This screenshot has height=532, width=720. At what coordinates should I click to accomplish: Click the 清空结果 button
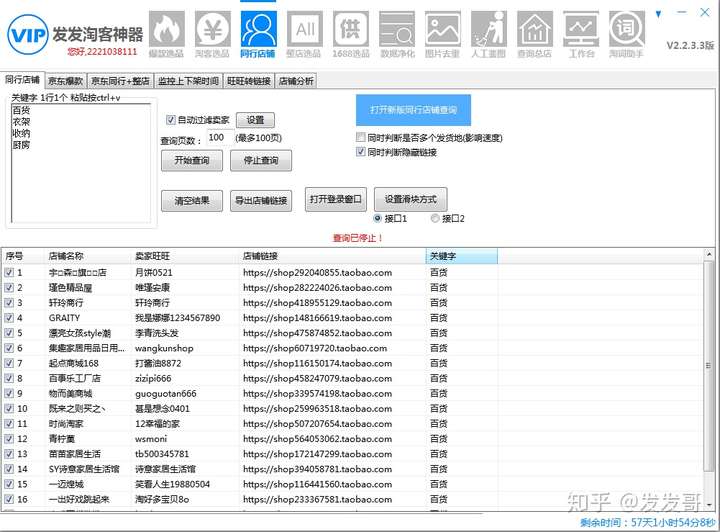click(x=192, y=201)
